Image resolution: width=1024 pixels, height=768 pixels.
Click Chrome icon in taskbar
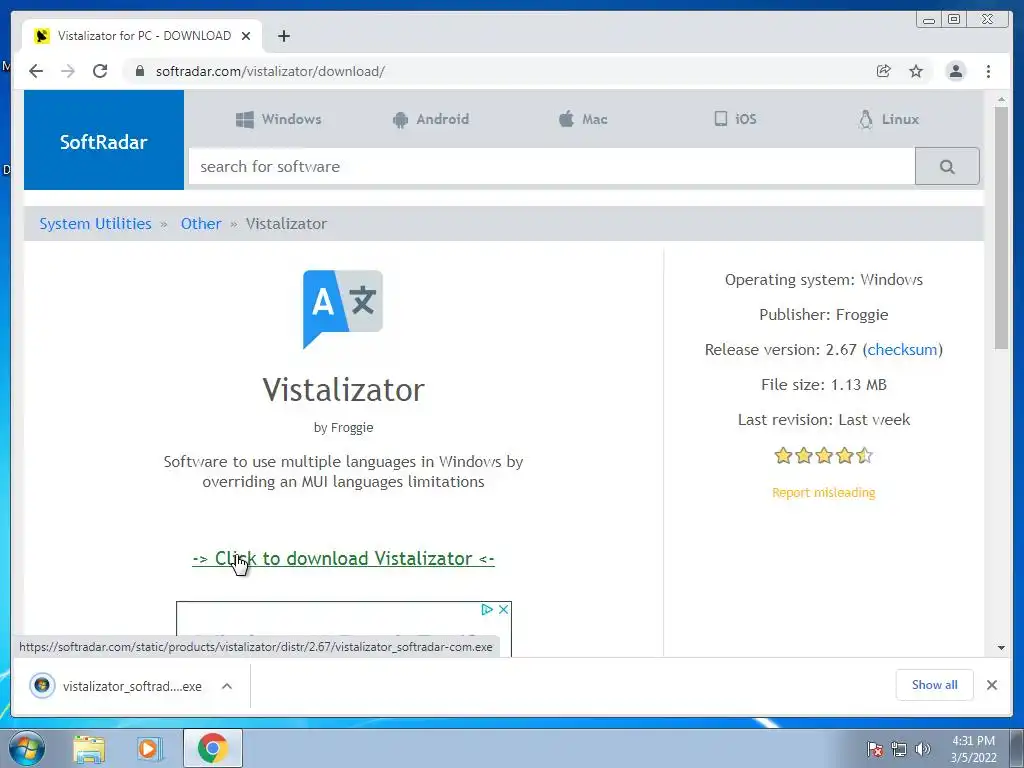click(212, 748)
